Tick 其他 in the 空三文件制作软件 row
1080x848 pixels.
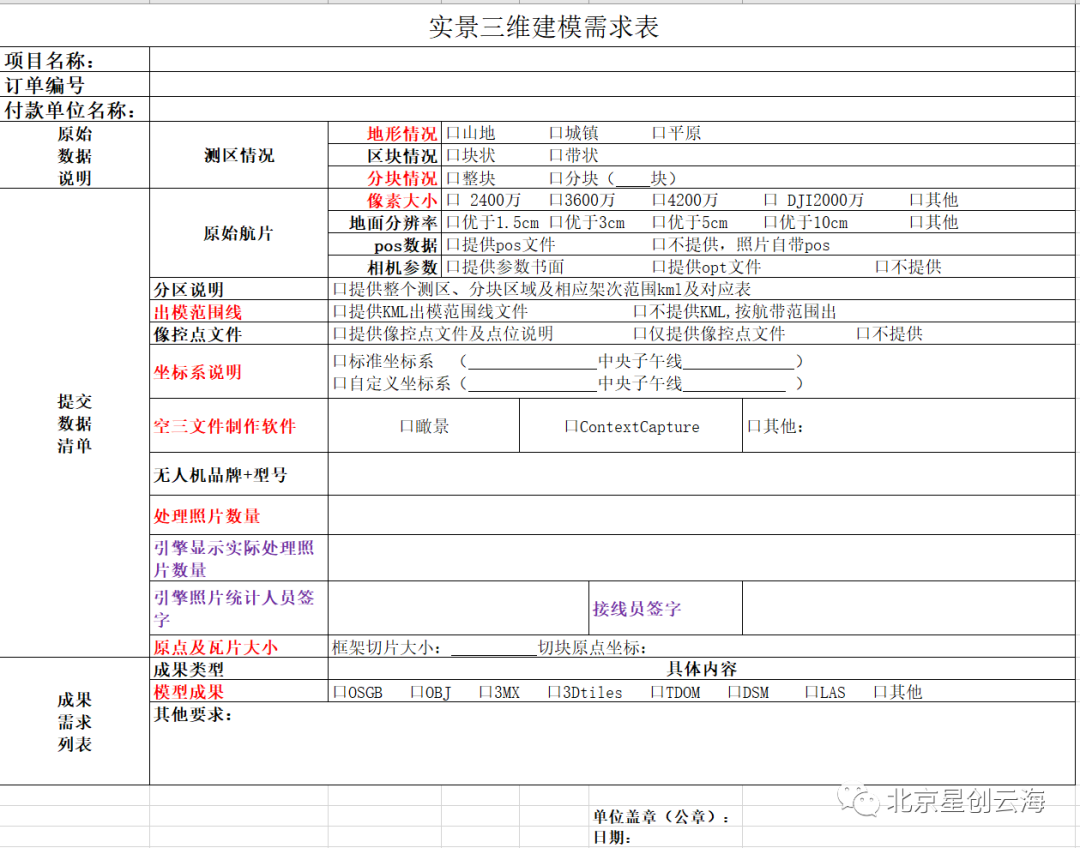click(754, 426)
